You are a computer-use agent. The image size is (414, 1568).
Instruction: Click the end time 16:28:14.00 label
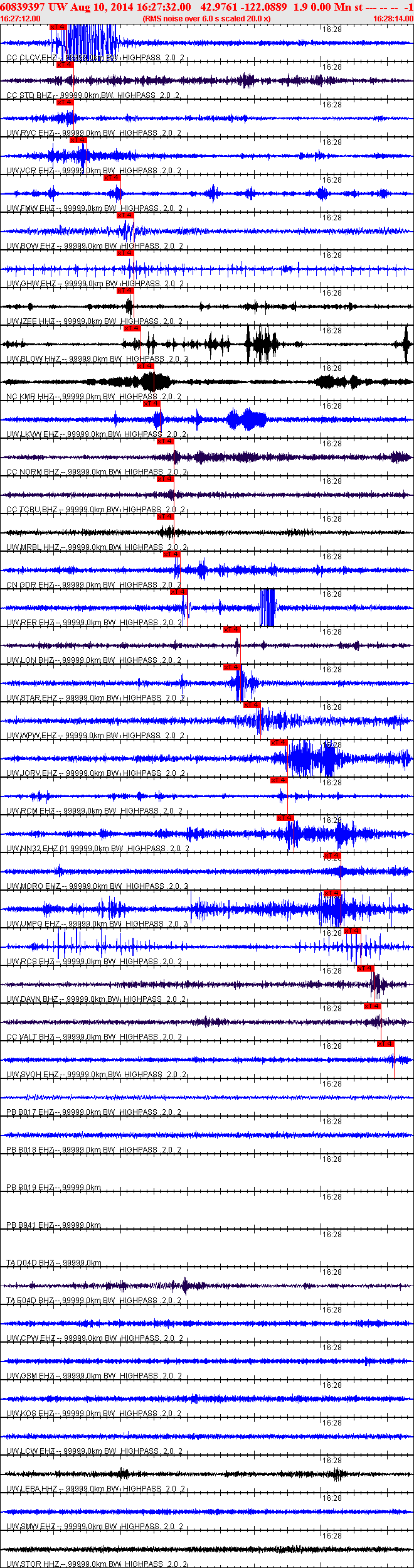(x=393, y=19)
